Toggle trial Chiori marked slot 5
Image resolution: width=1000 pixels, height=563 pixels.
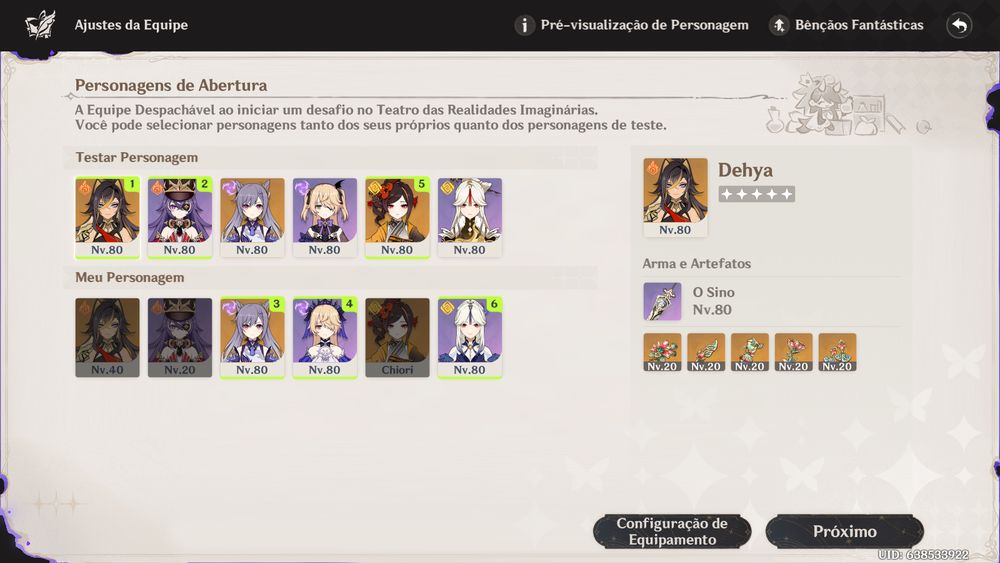pos(397,217)
